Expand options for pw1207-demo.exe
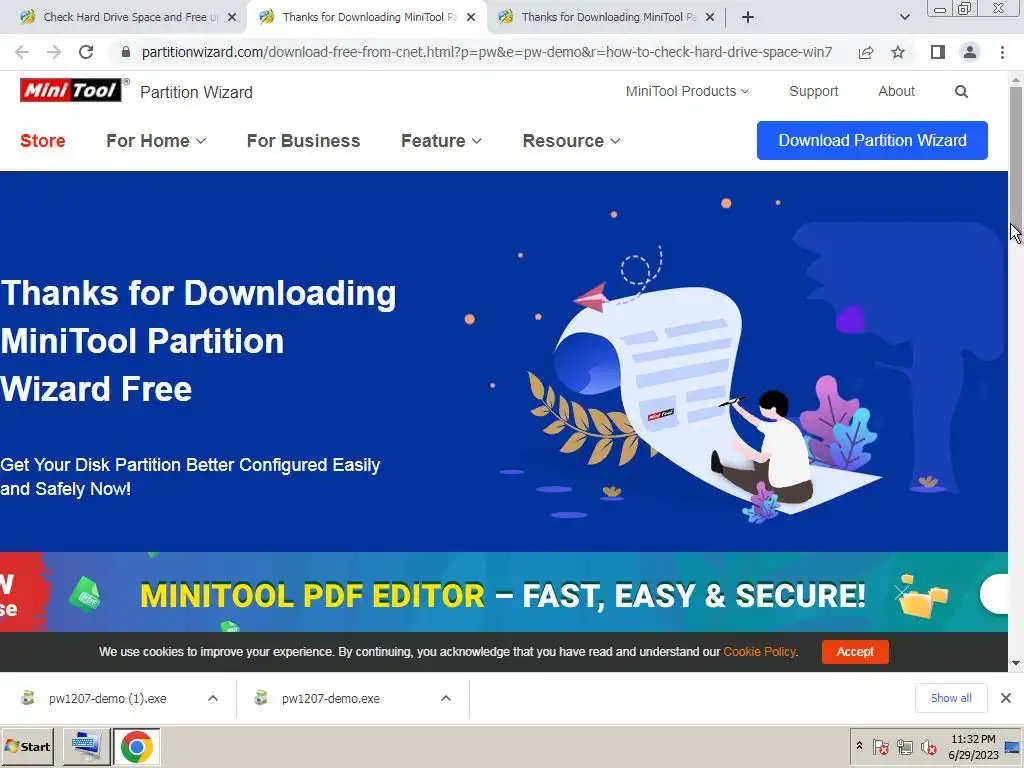This screenshot has height=768, width=1024. coord(446,698)
